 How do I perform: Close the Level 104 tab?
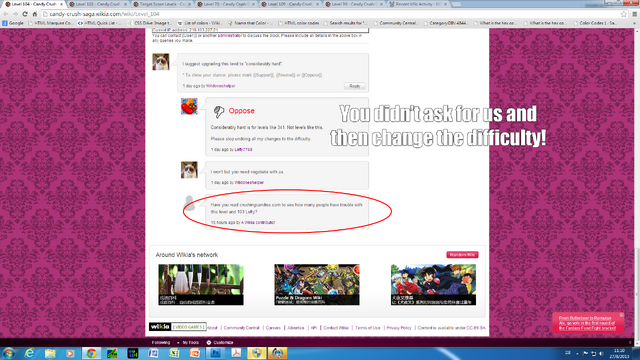[62, 4]
